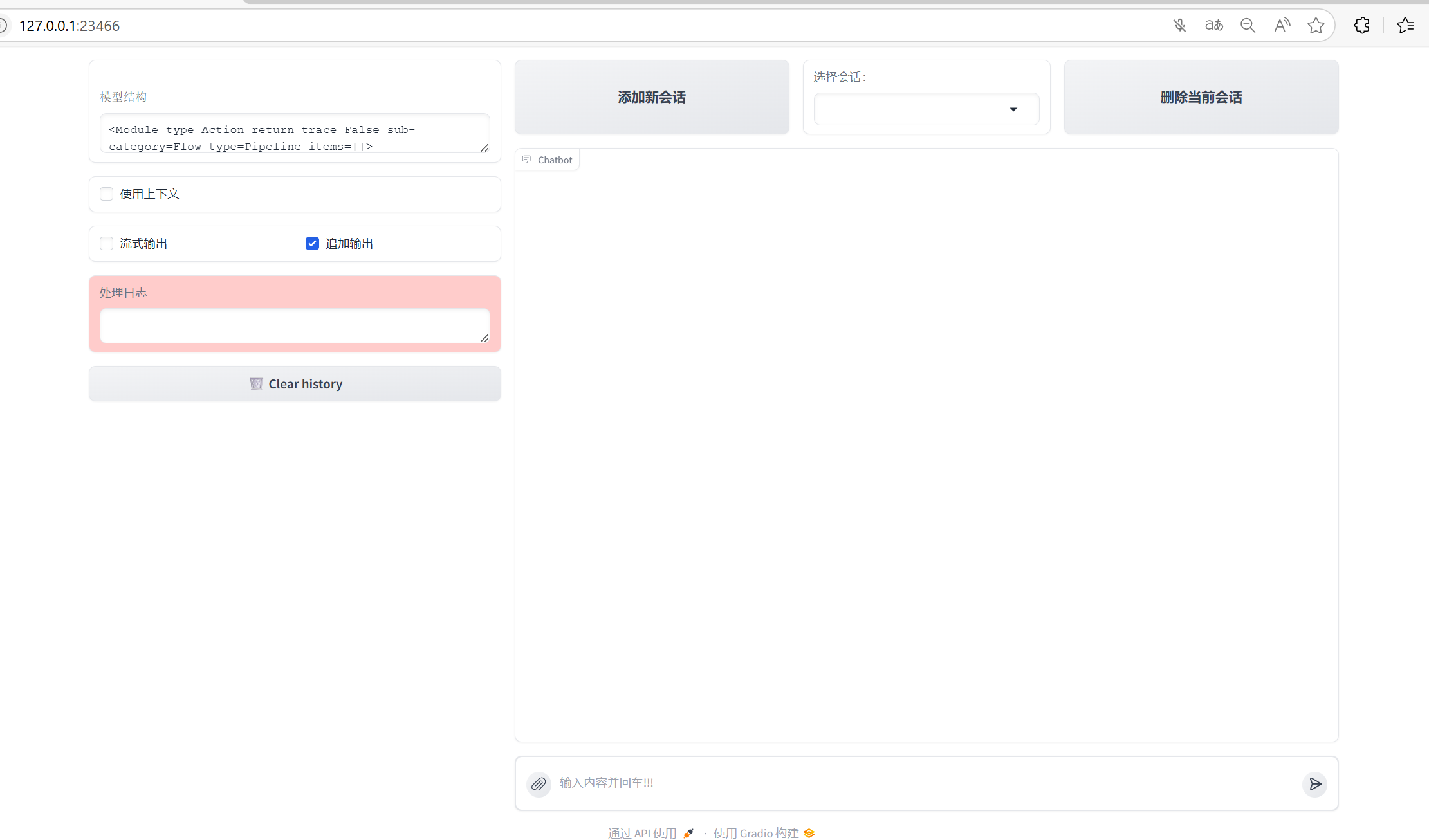Activate the read aloud icon

point(1282,26)
